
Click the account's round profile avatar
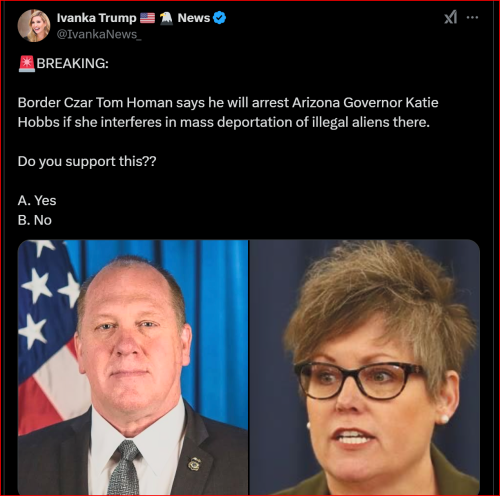pos(34,26)
